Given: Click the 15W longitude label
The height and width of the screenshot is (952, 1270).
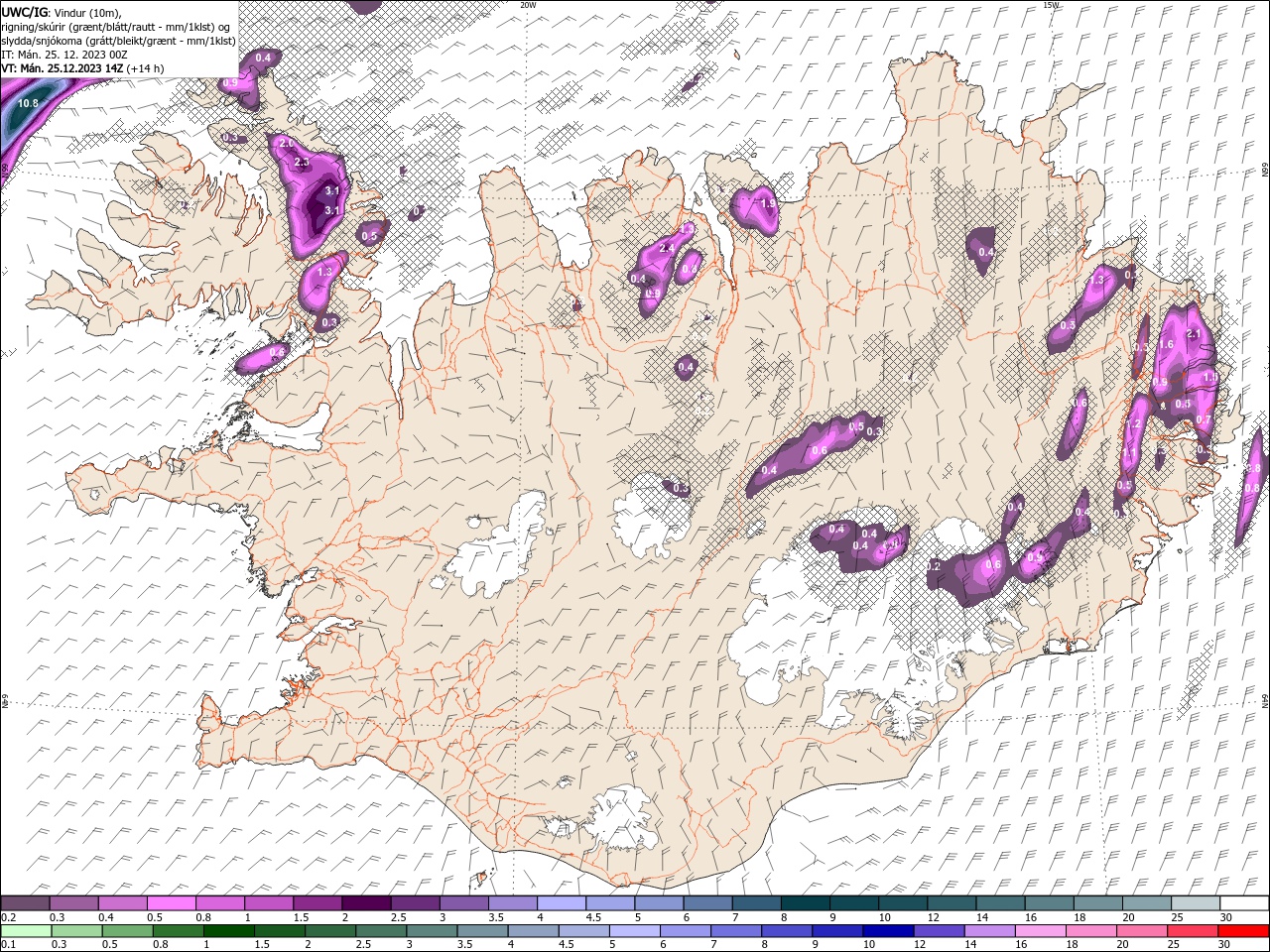Looking at the screenshot, I should point(1051,5).
